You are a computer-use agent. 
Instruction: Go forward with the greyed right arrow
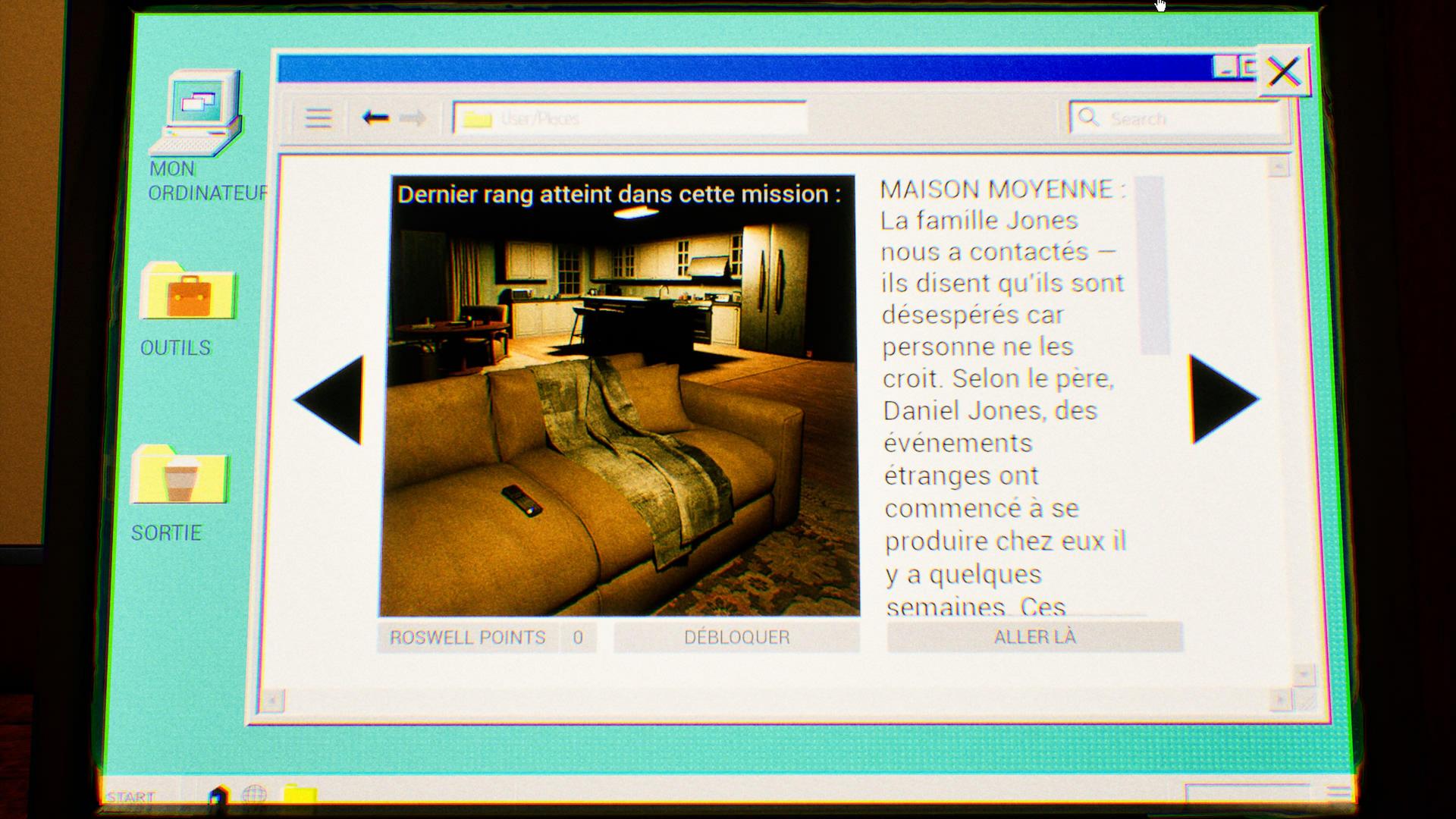(x=413, y=118)
